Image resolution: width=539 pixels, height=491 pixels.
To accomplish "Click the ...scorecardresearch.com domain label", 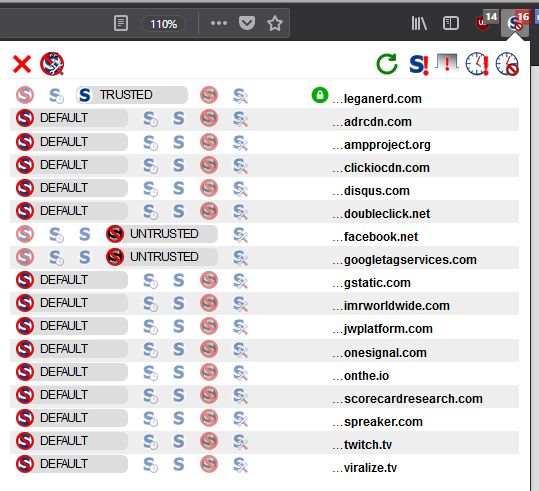I will coord(407,399).
